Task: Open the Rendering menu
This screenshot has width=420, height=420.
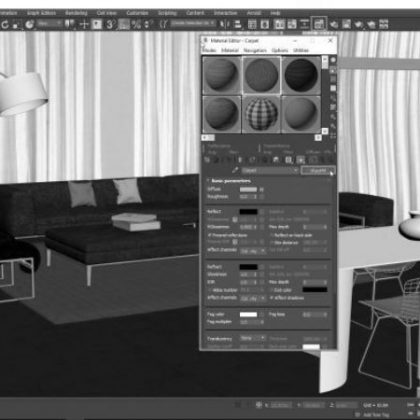Action: point(76,13)
